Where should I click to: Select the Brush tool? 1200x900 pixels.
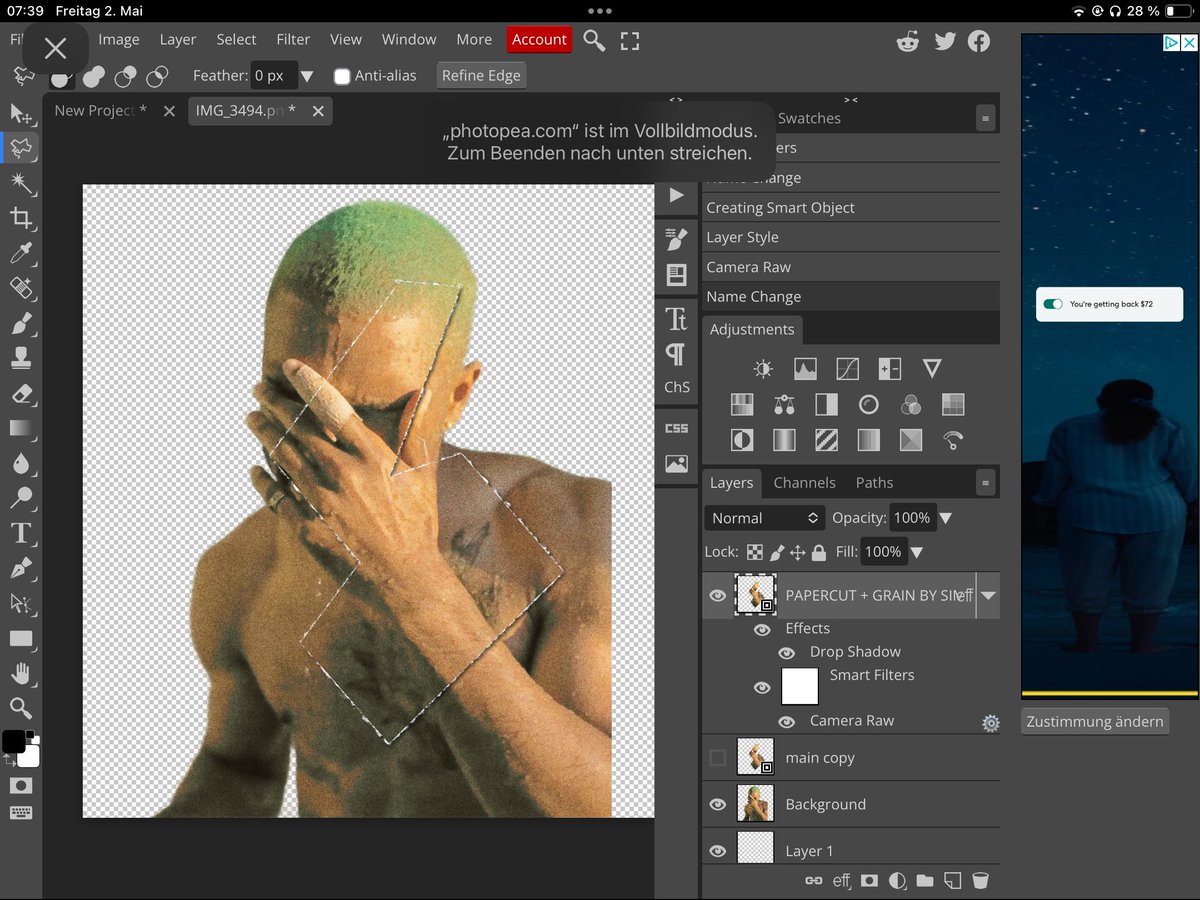21,323
